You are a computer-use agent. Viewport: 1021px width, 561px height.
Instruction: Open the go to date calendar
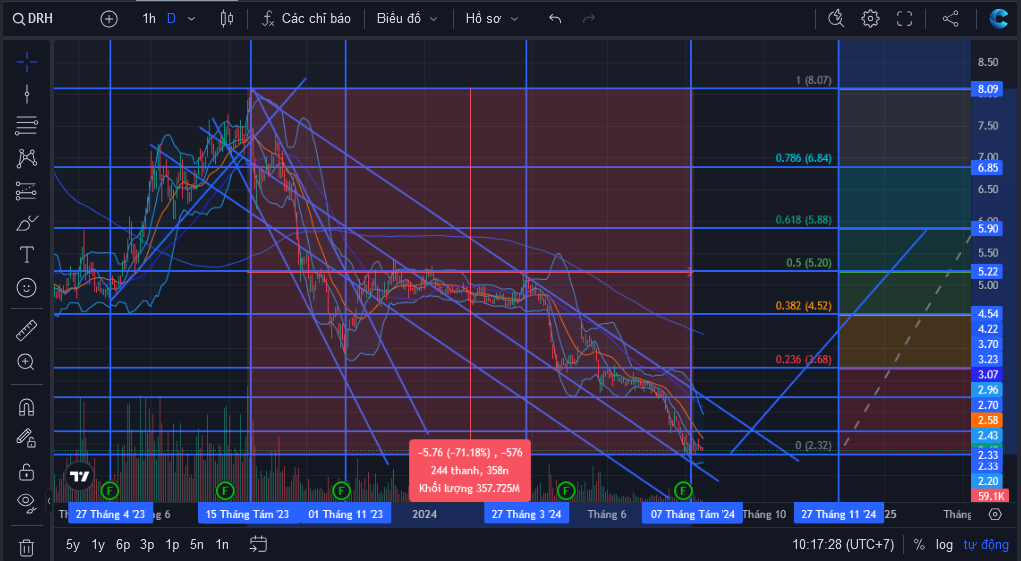[x=259, y=544]
